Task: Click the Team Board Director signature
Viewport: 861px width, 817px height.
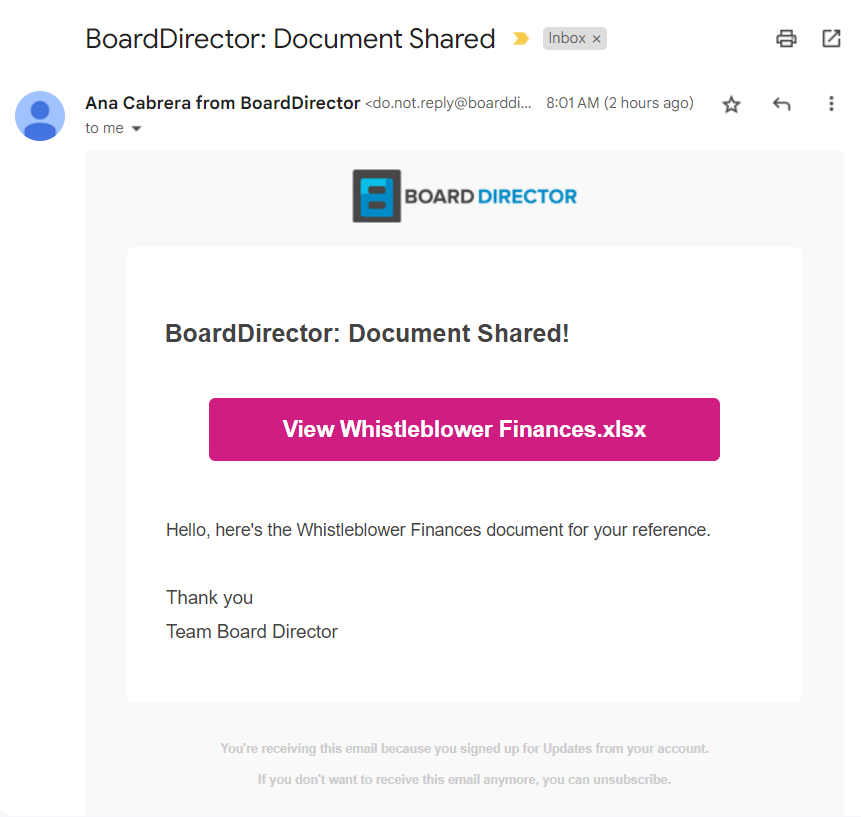Action: tap(251, 631)
